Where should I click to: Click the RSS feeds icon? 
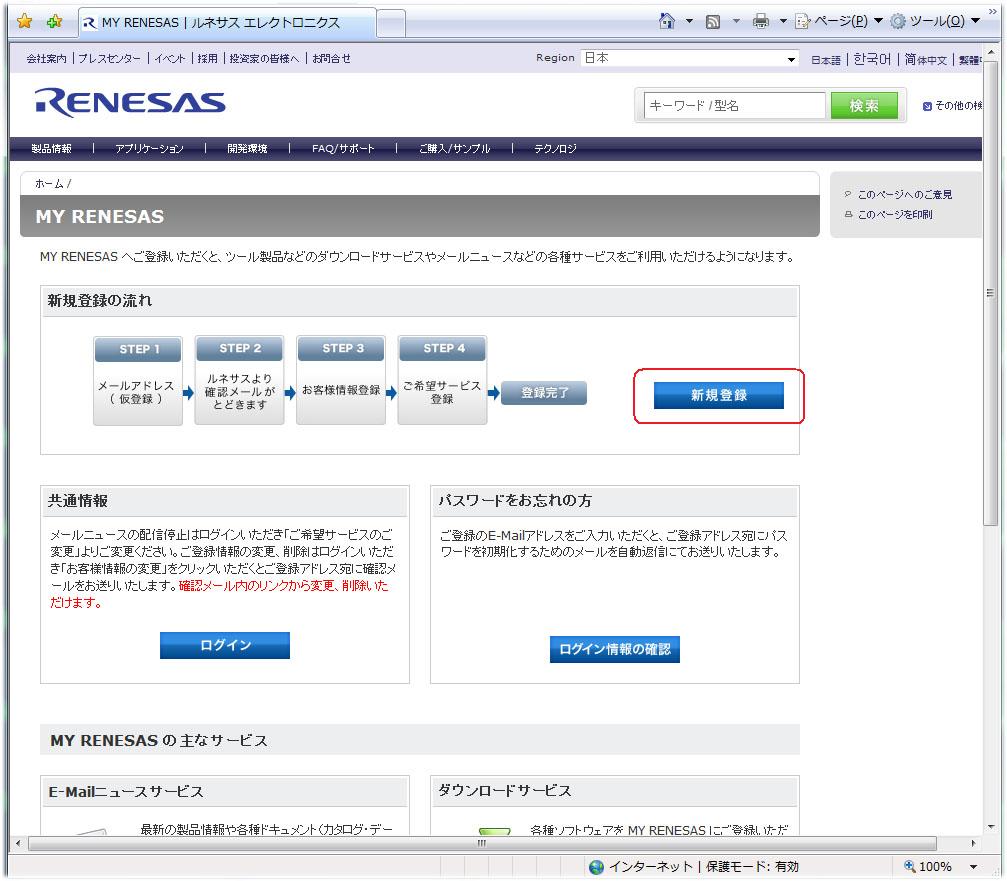point(713,21)
